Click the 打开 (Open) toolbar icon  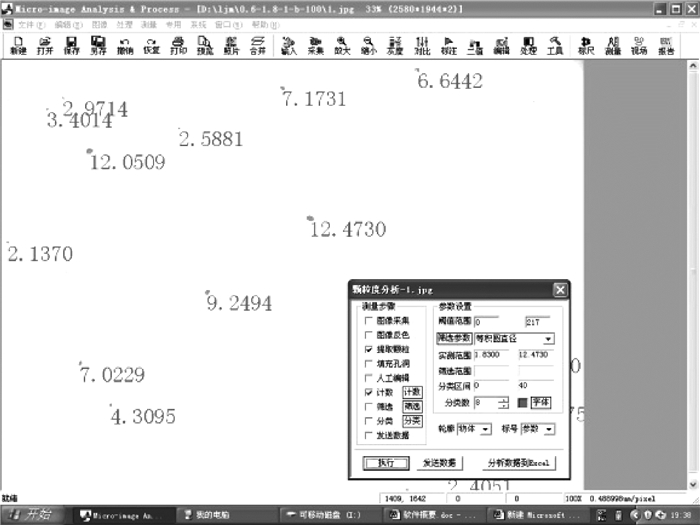coord(45,45)
